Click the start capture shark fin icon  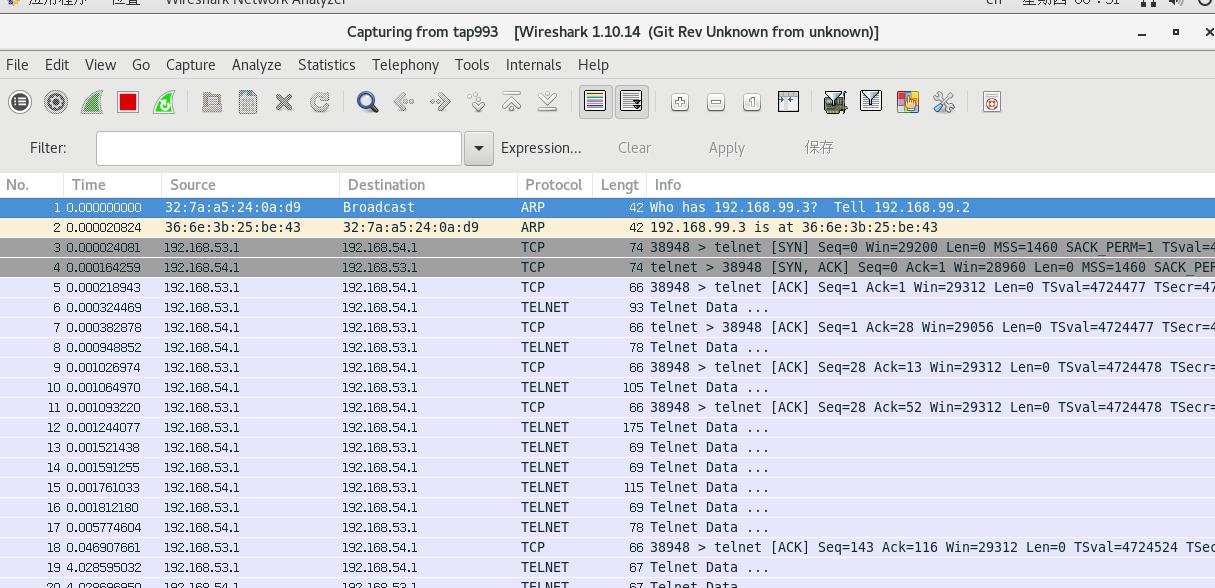(92, 102)
